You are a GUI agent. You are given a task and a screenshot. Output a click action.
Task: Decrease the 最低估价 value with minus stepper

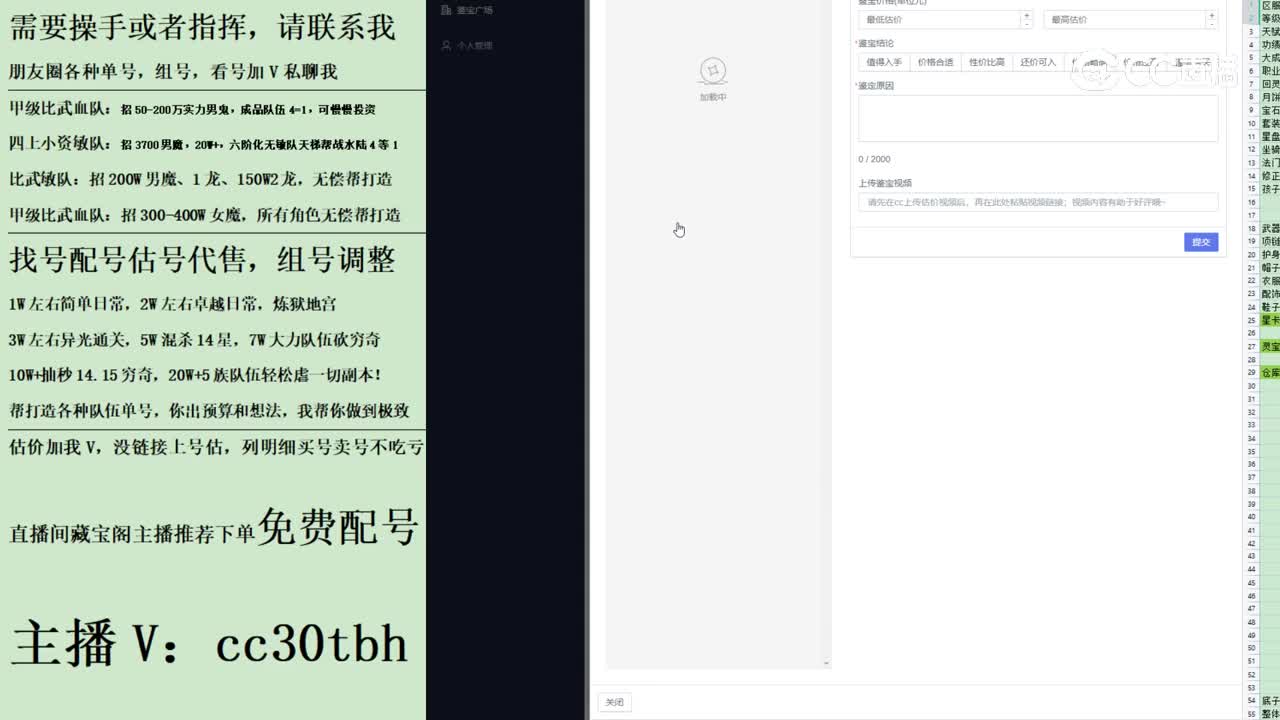pos(1026,23)
